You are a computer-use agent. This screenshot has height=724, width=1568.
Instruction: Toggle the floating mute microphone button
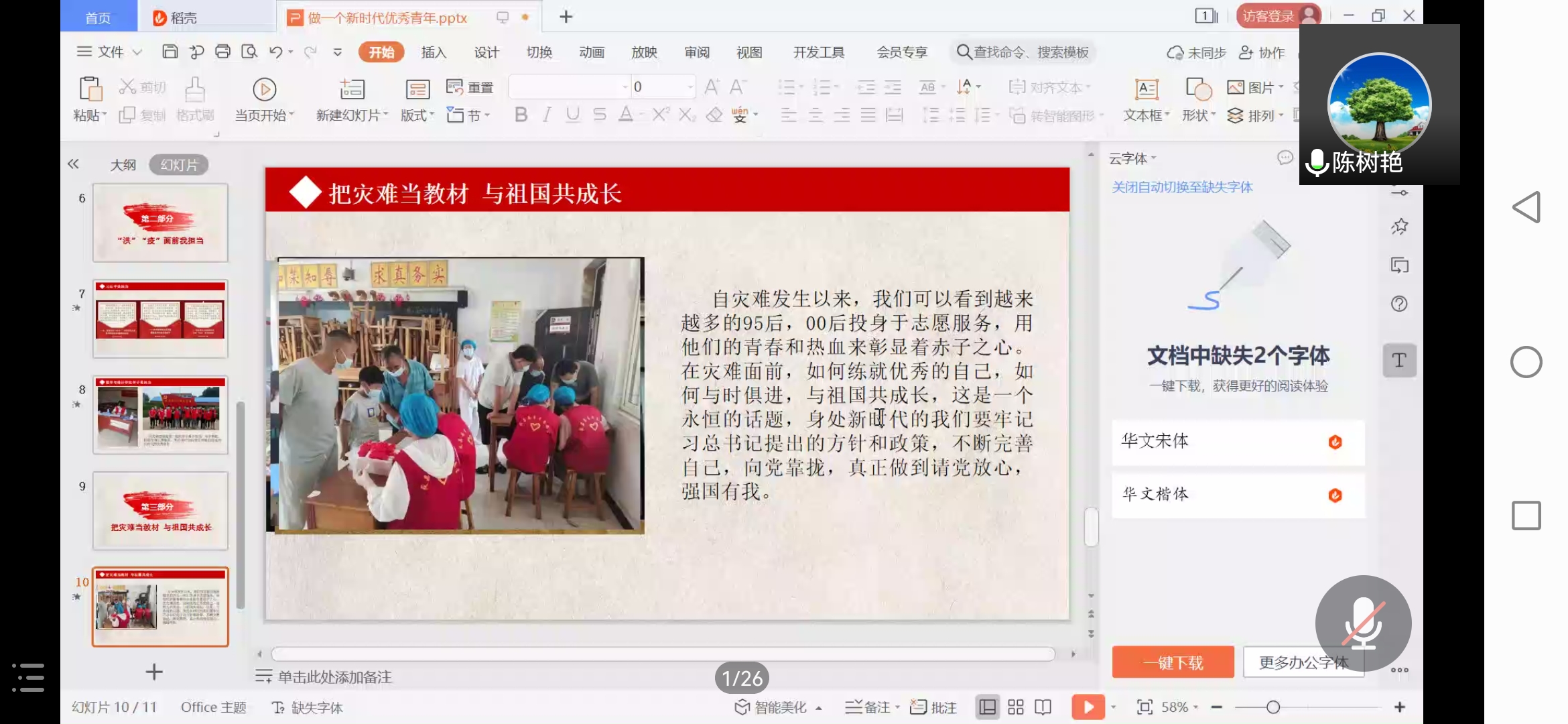pyautogui.click(x=1363, y=623)
